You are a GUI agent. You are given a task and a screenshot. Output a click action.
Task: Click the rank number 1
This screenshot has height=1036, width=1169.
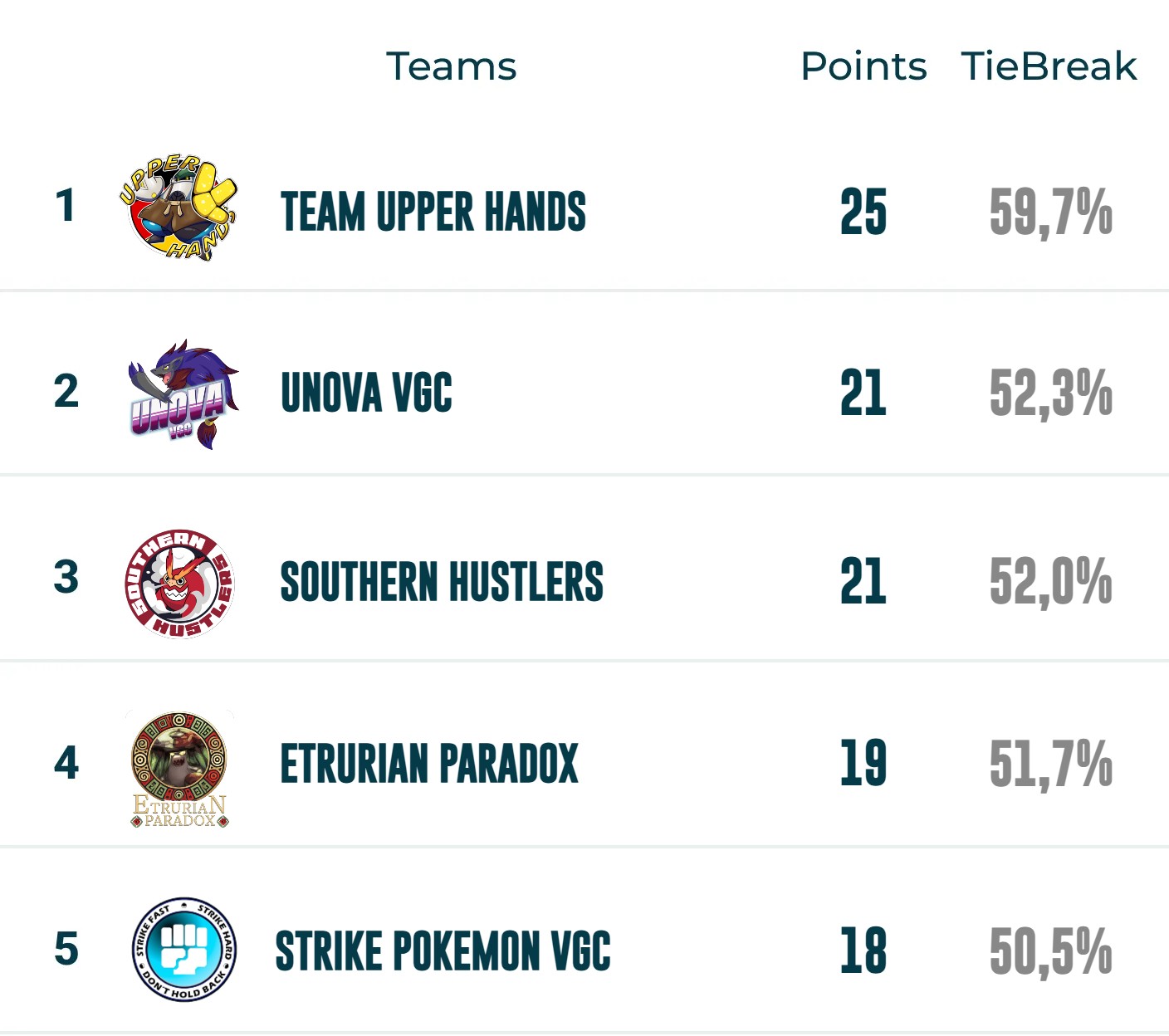pos(65,206)
